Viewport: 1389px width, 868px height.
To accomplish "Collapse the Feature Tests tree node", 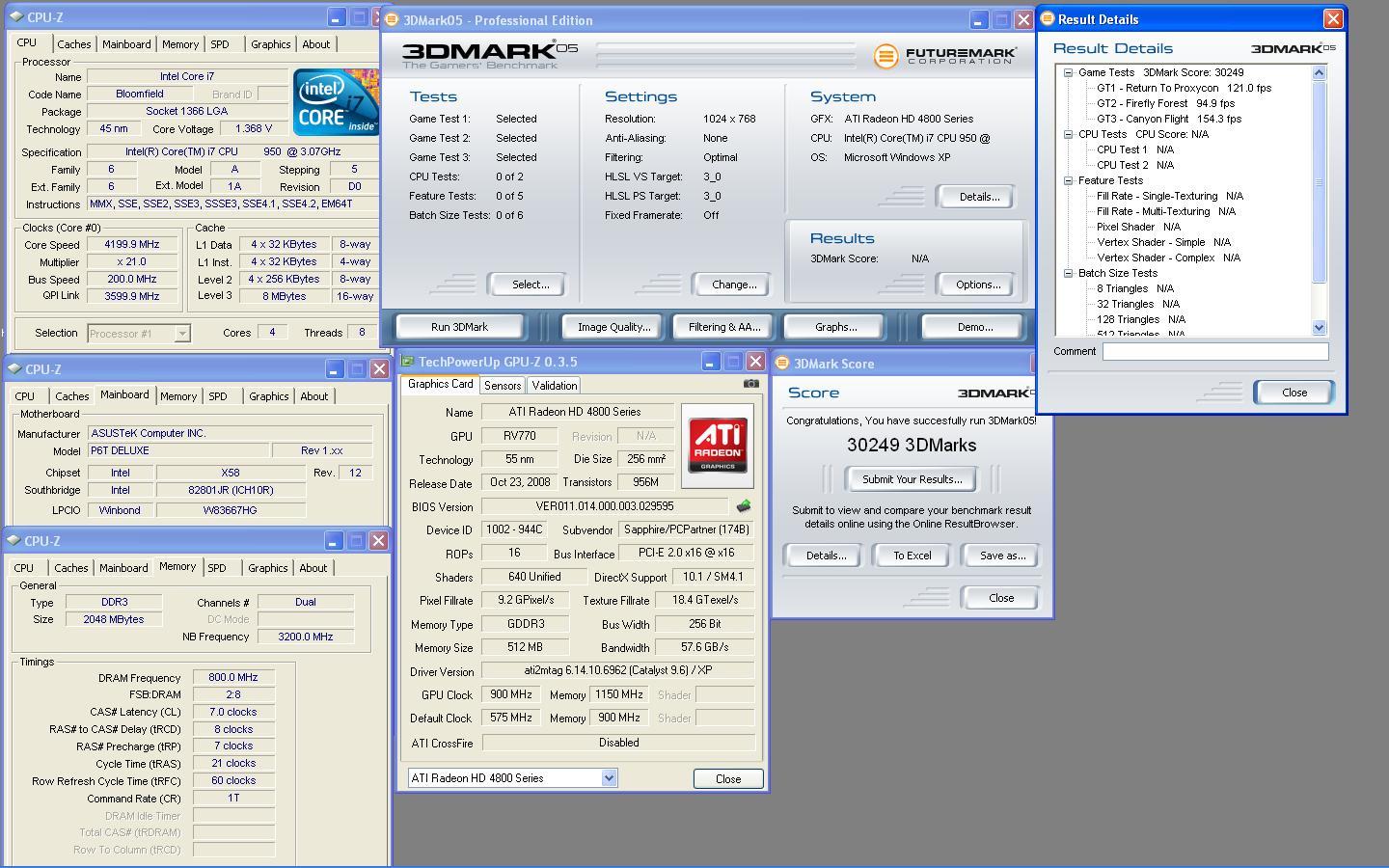I will (1069, 180).
